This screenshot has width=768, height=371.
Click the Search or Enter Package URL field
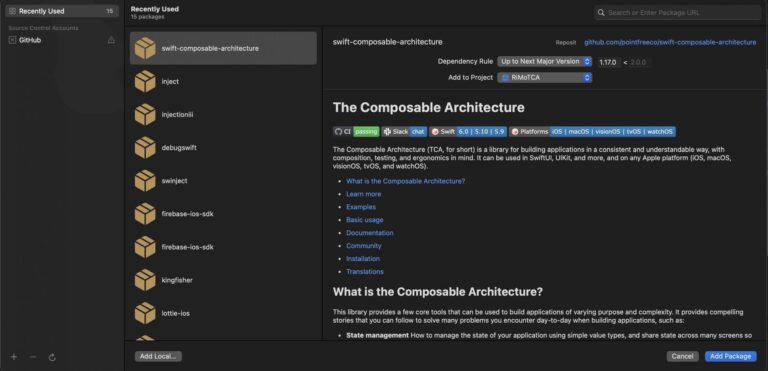pos(678,13)
